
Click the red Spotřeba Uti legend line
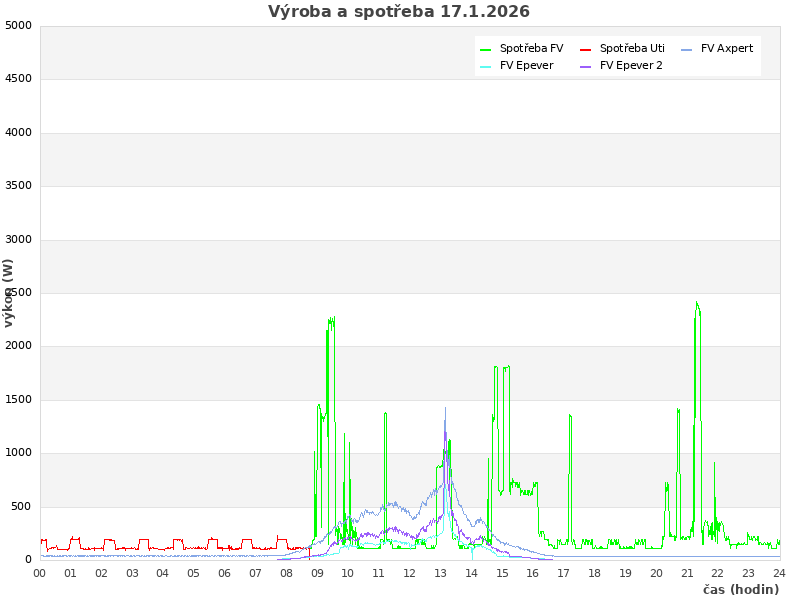(586, 49)
